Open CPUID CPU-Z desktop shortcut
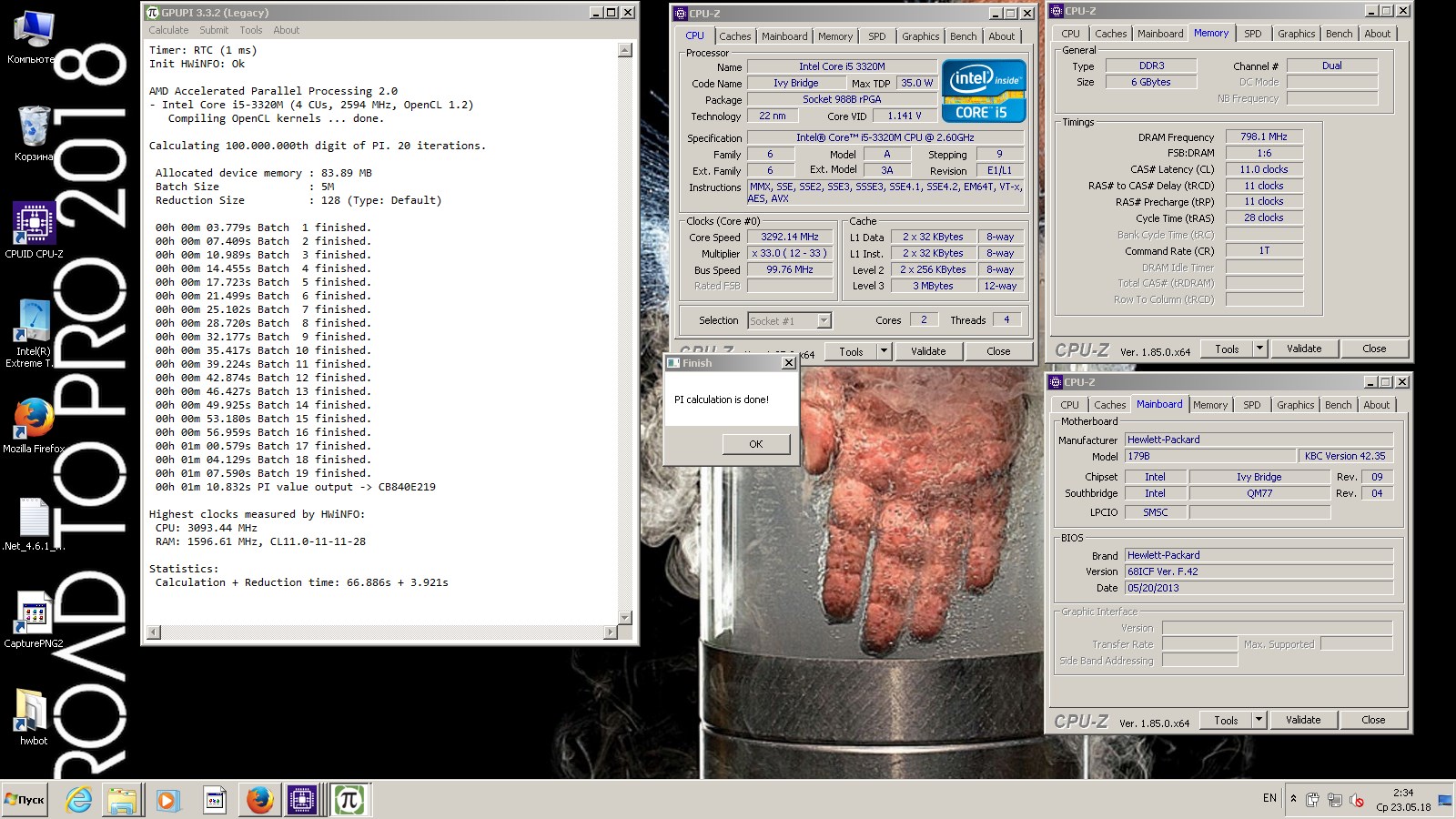 (34, 230)
